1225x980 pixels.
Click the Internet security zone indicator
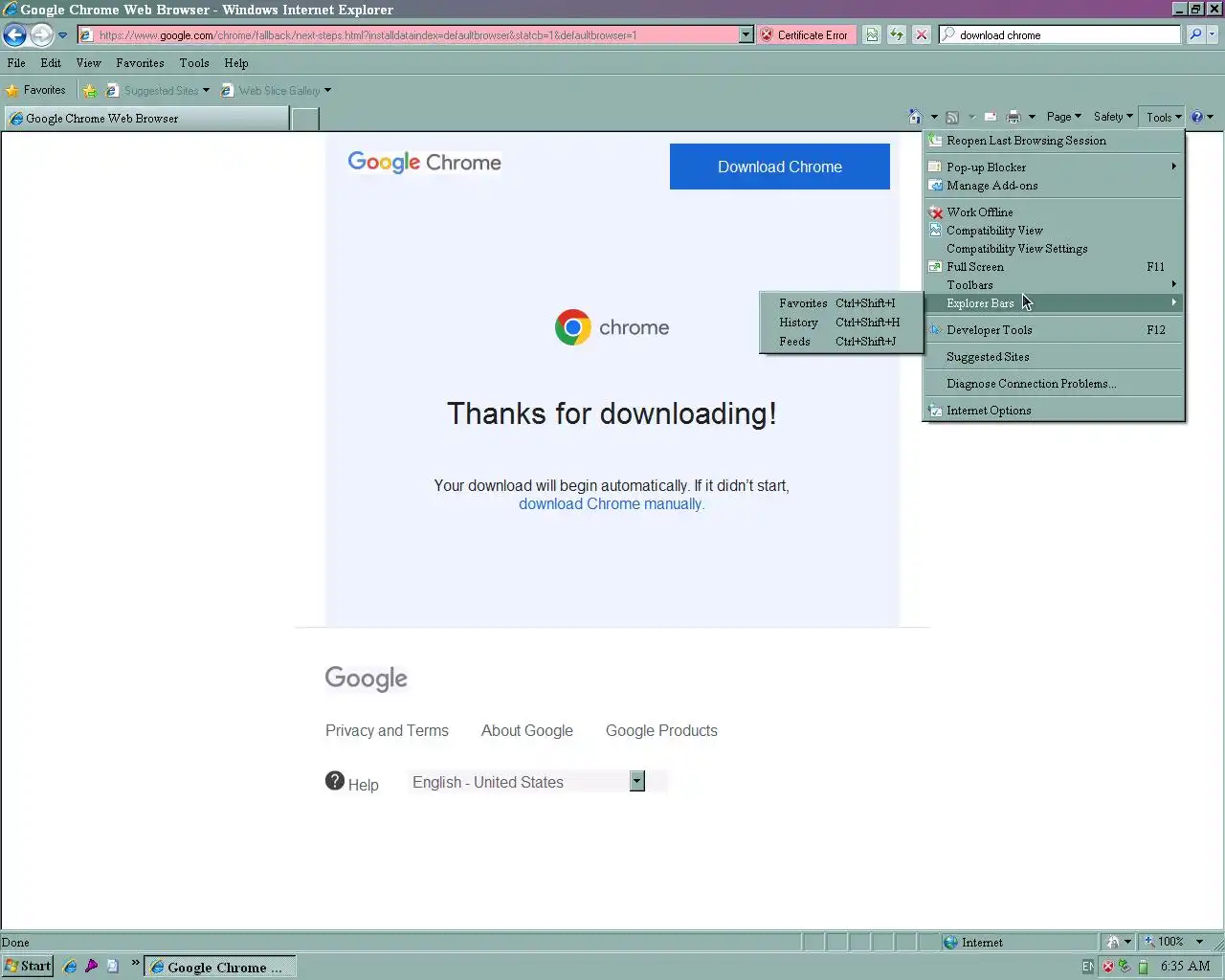974,943
